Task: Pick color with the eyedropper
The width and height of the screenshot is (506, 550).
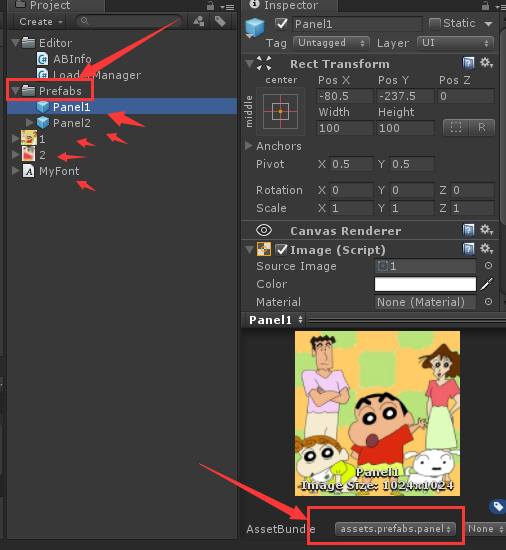Action: (x=487, y=284)
